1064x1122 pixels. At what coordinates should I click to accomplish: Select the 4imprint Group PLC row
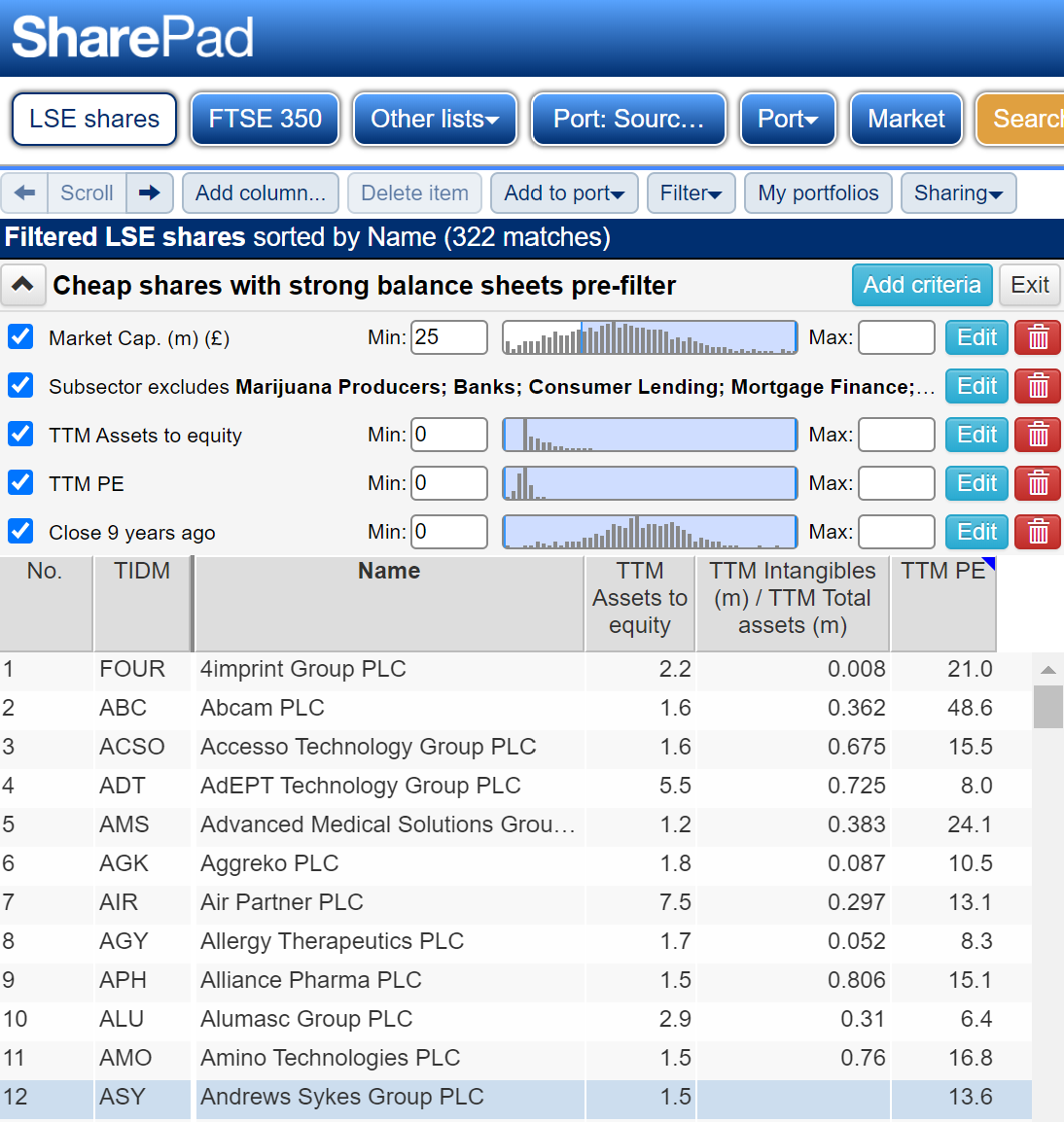[515, 669]
